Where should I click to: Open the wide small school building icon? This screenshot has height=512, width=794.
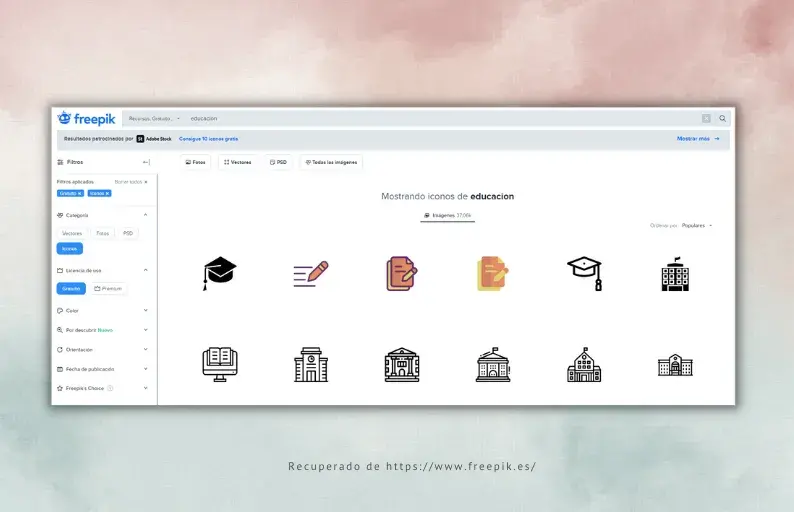[x=675, y=365]
